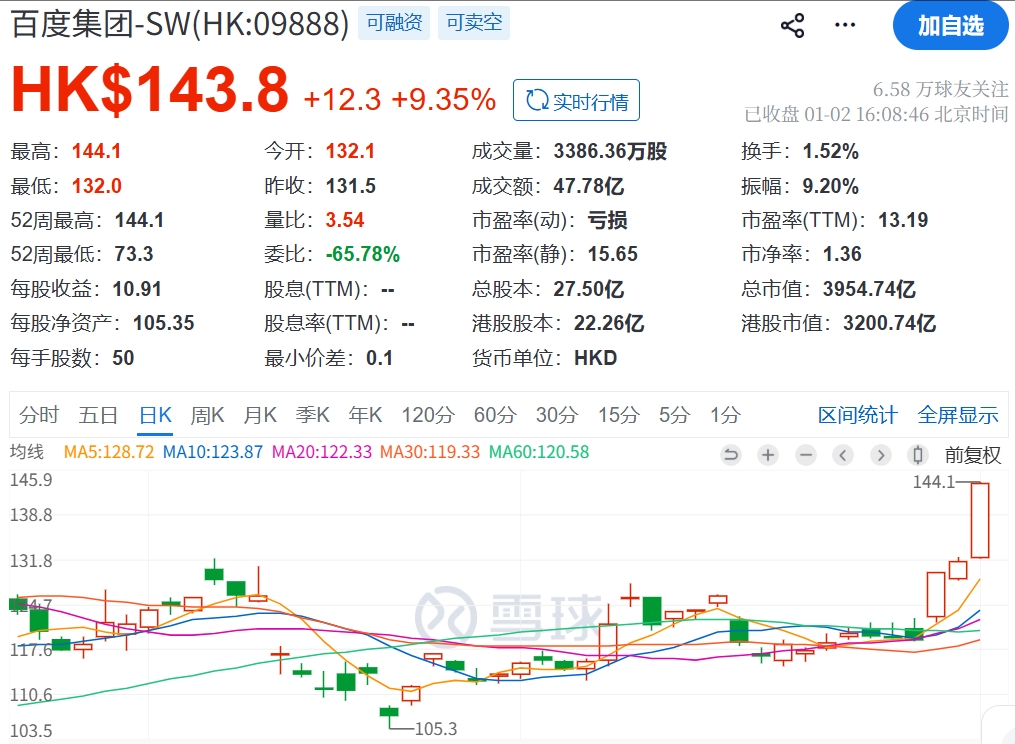
Task: Select the 月K chart tab
Action: [x=260, y=414]
